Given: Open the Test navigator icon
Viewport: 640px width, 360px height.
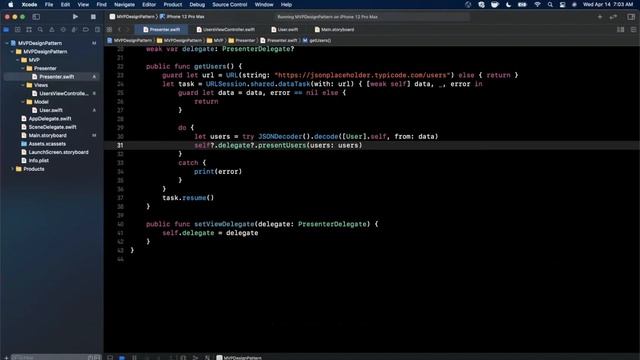Looking at the screenshot, I should coord(63,29).
